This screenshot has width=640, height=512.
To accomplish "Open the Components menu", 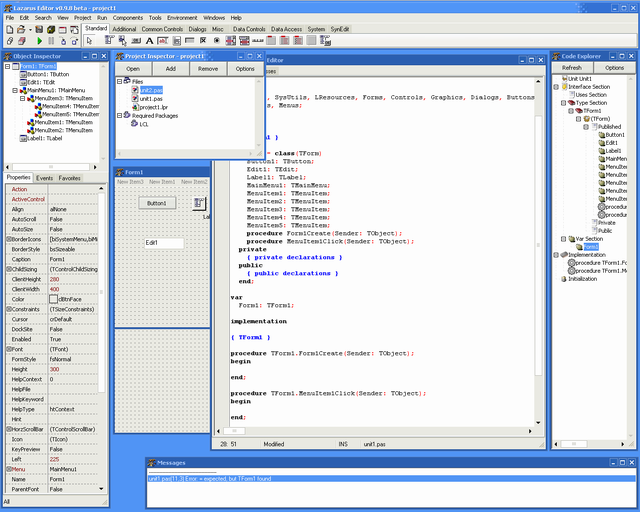I will click(127, 18).
